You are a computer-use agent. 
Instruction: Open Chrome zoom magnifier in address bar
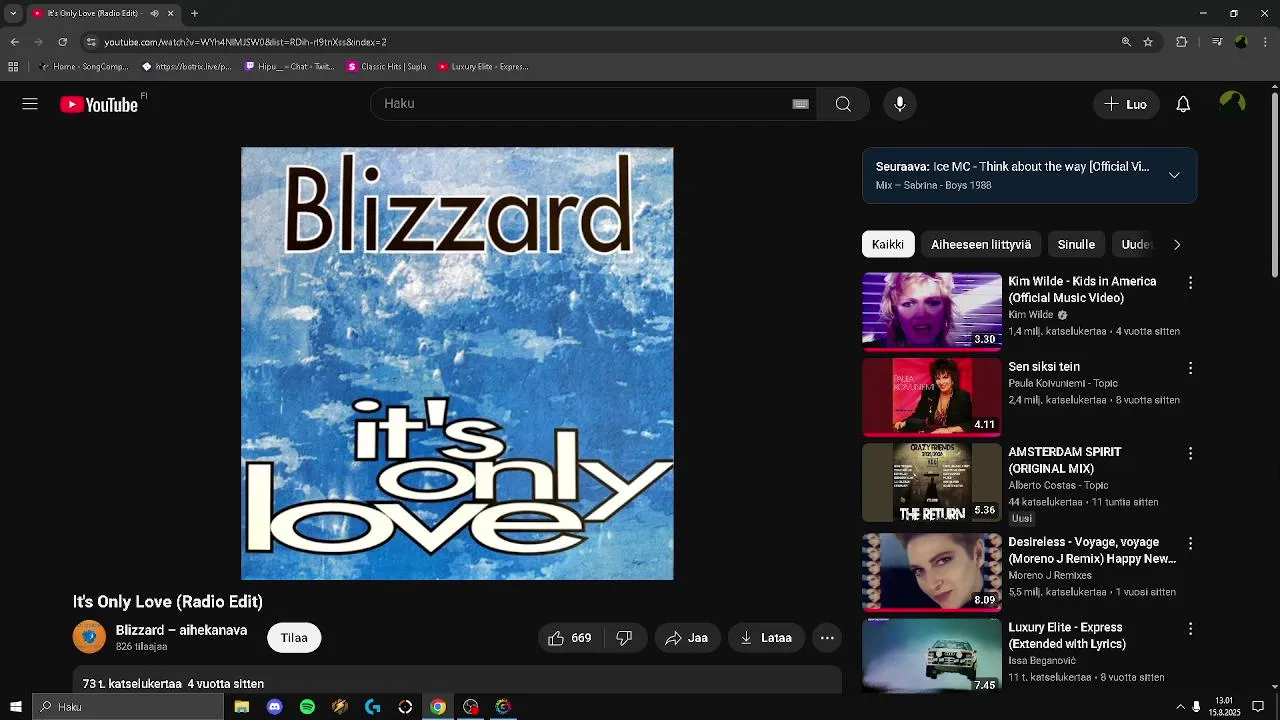click(1126, 42)
